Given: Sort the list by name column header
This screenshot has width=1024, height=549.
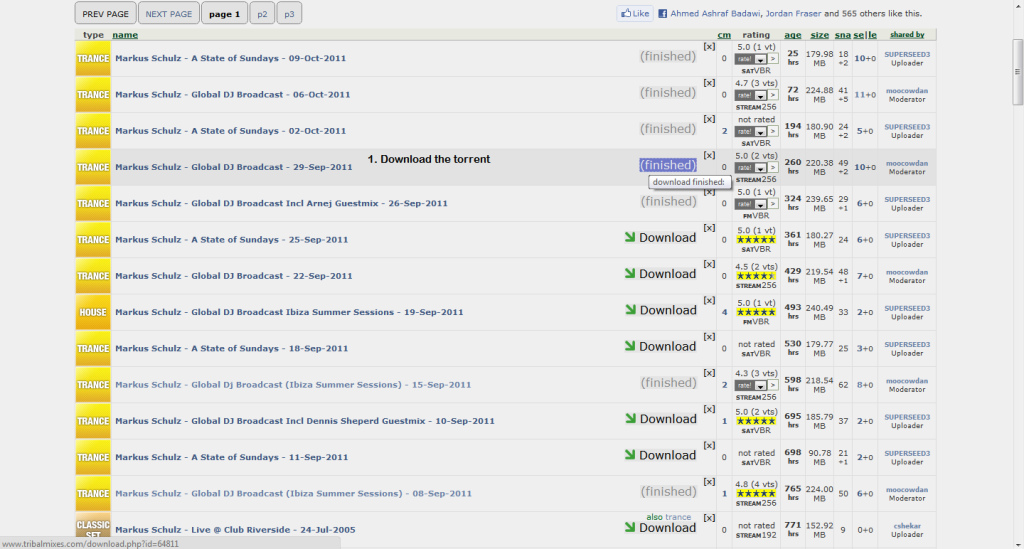Looking at the screenshot, I should (x=125, y=35).
